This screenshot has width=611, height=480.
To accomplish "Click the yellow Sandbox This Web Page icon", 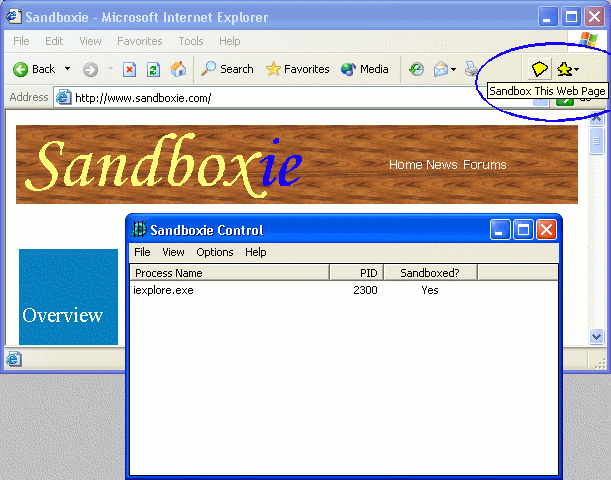I will click(539, 69).
